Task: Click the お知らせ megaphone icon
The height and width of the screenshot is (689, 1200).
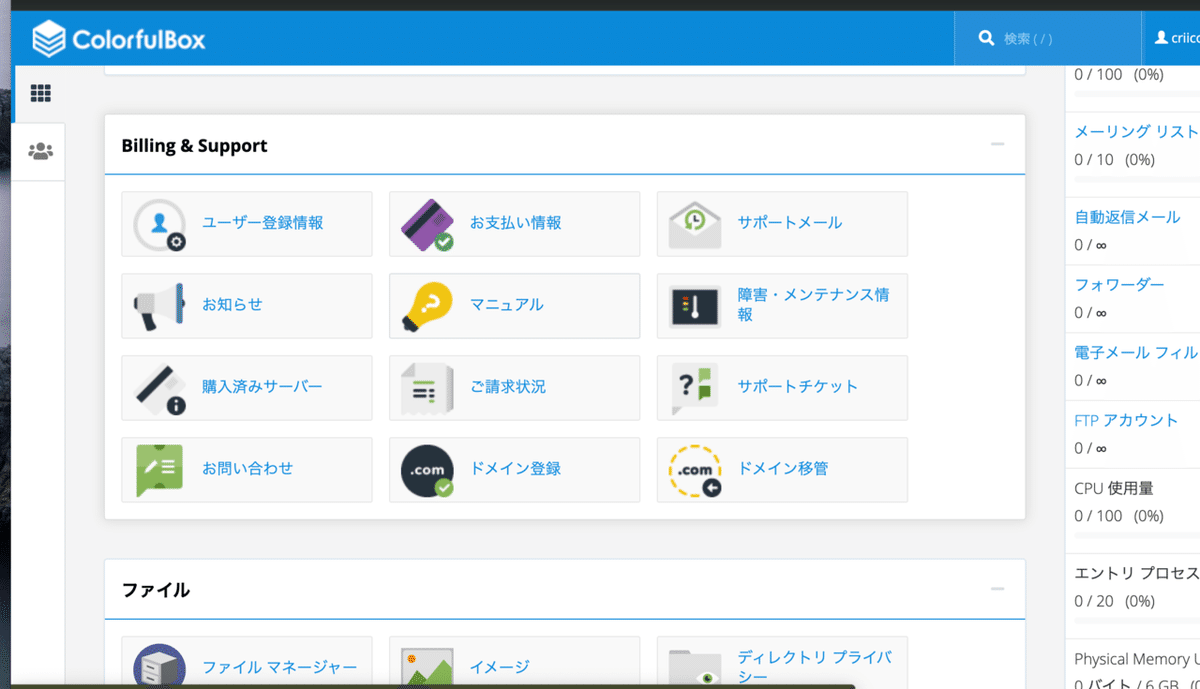Action: [x=160, y=305]
